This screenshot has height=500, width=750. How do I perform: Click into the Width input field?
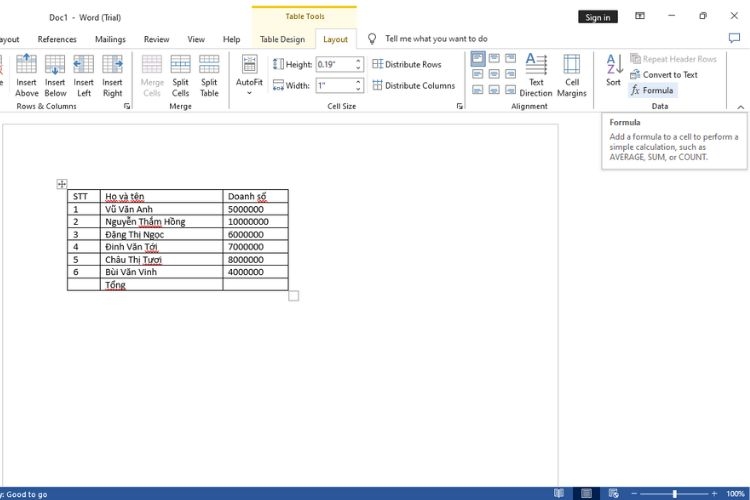[335, 86]
